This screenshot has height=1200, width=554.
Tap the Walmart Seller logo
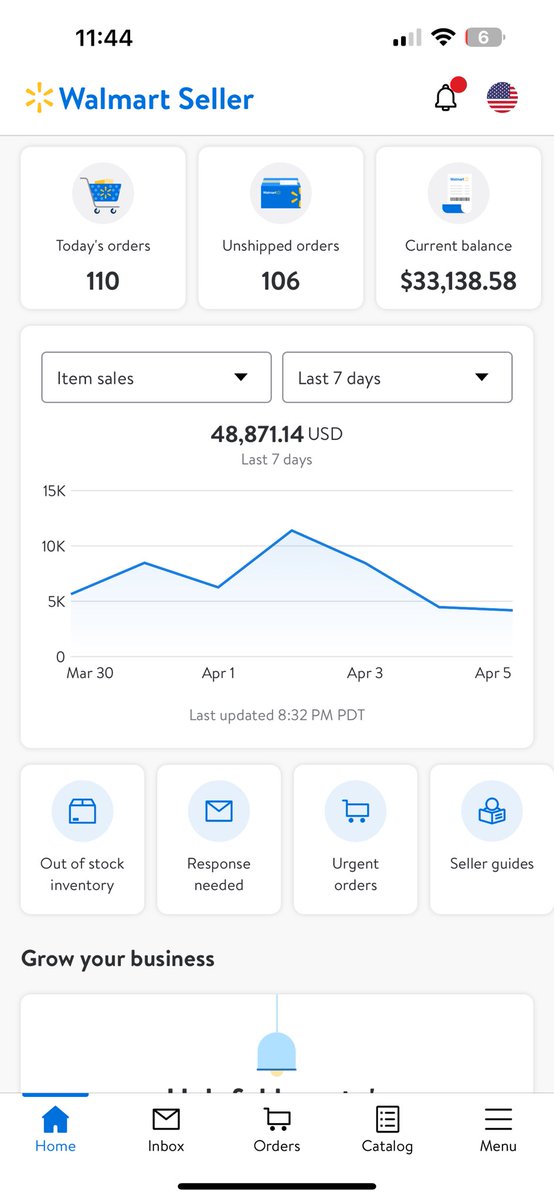pos(139,98)
